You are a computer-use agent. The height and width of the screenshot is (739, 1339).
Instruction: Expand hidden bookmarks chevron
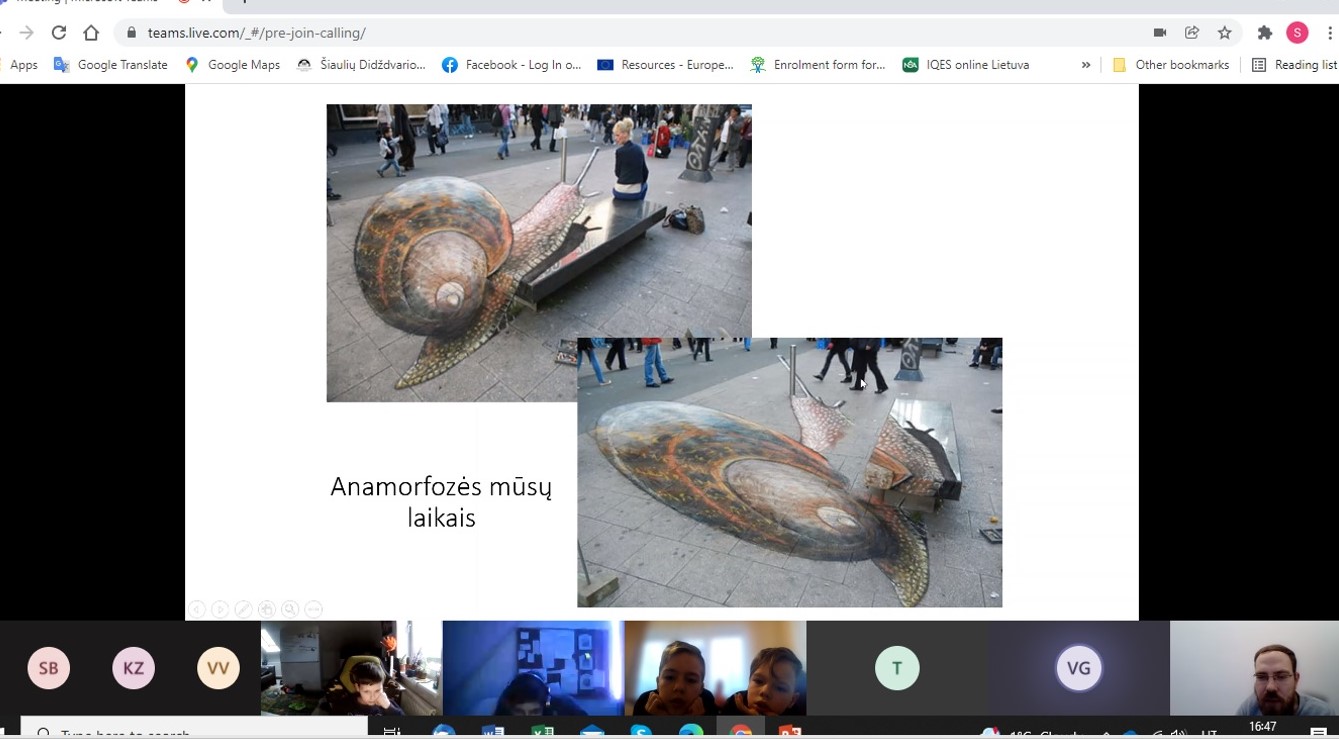(1086, 65)
